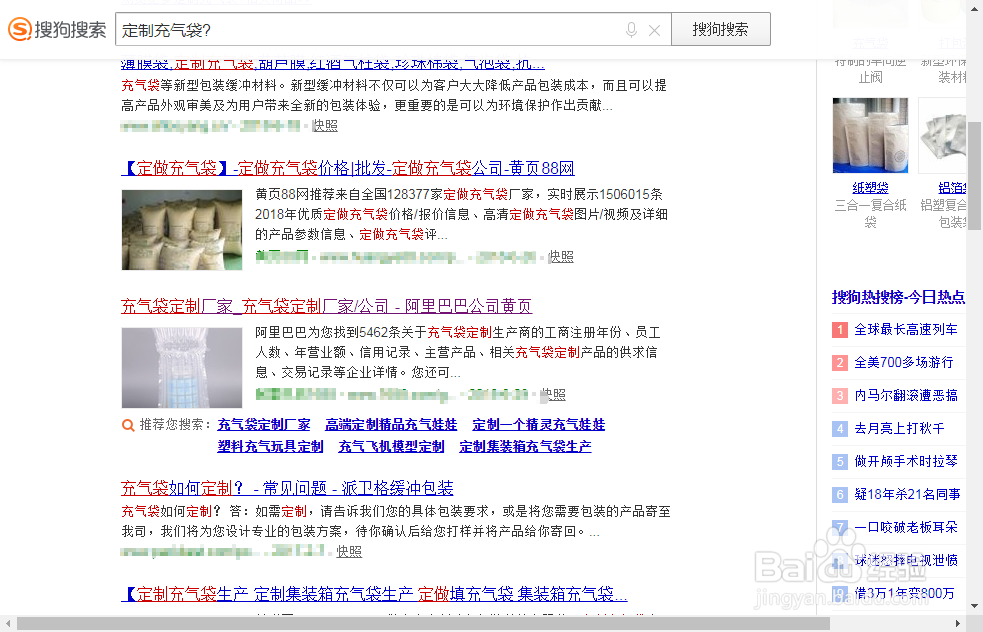The height and width of the screenshot is (632, 983).
Task: Open hot search 全球最长高速列车
Action: coord(906,329)
